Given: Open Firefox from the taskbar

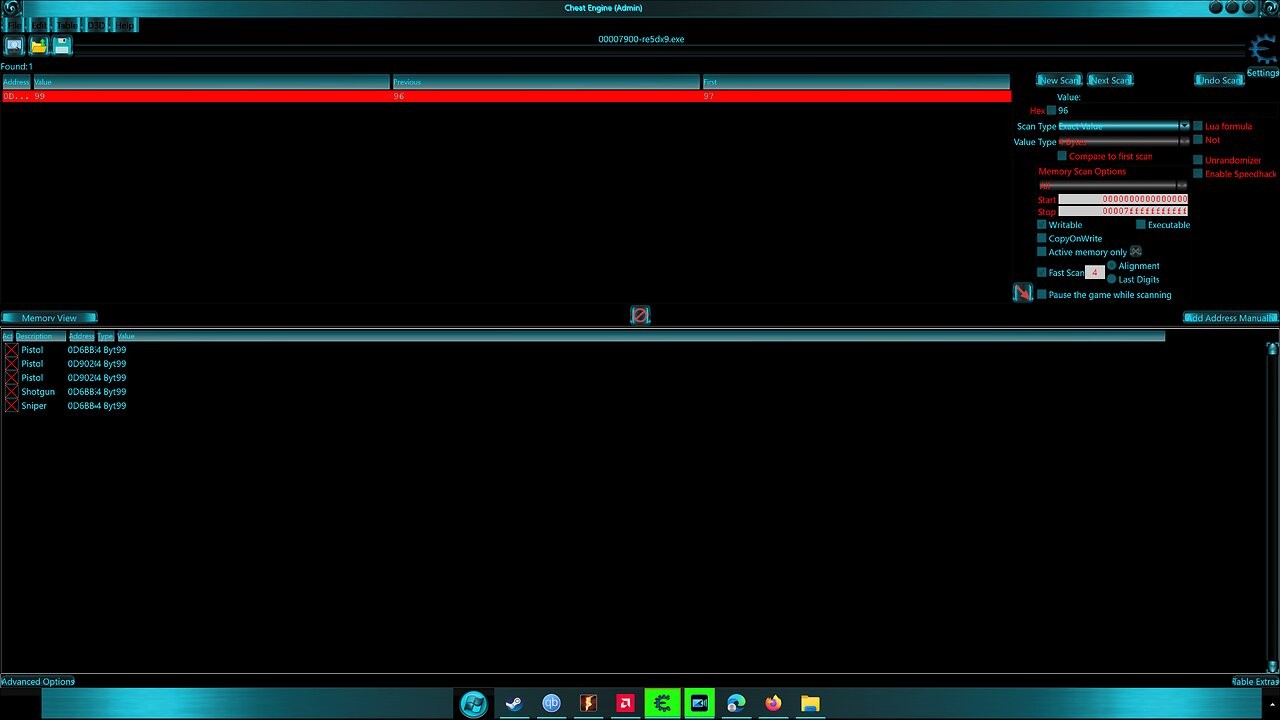Looking at the screenshot, I should click(x=773, y=704).
